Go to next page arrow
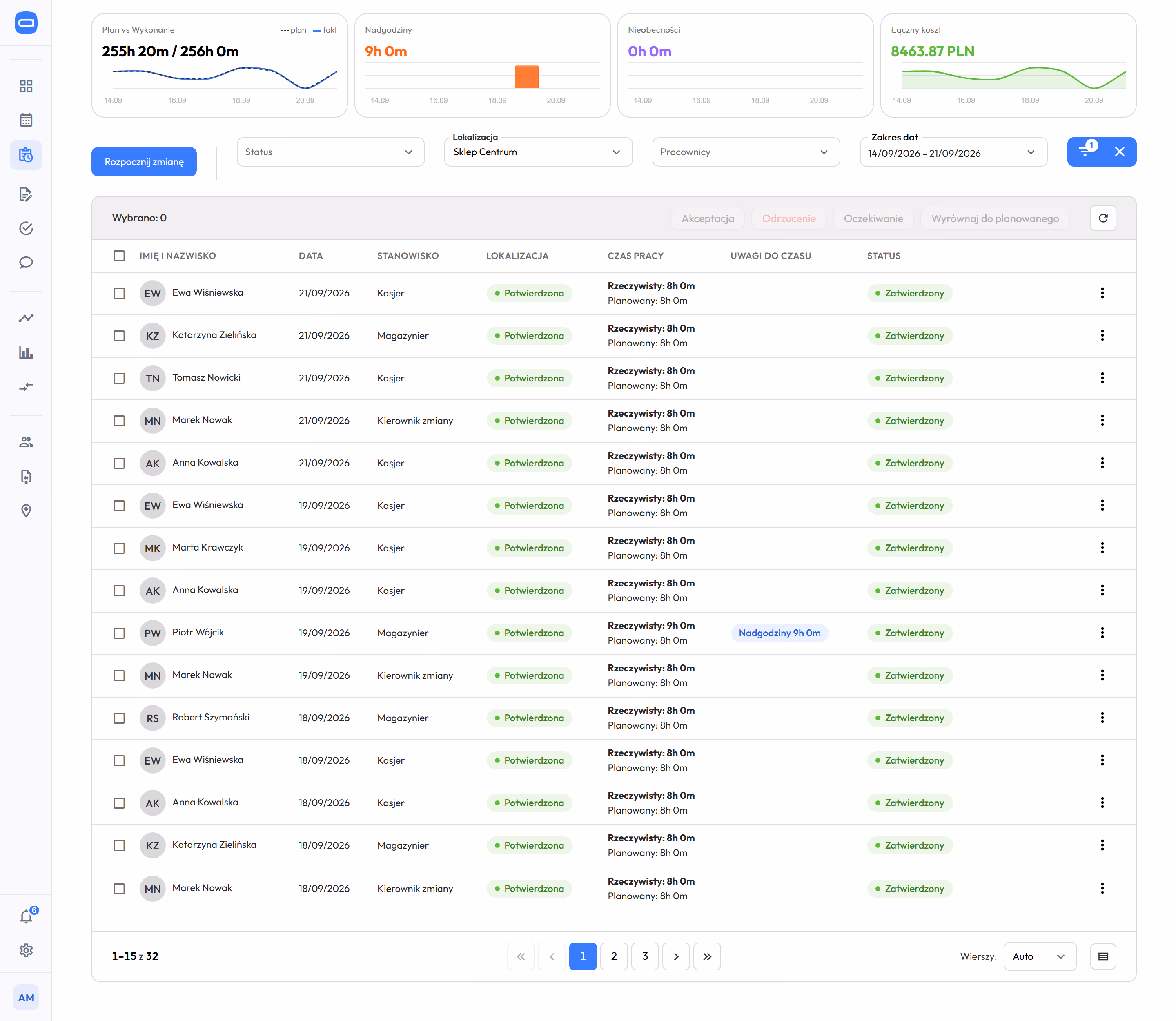Image resolution: width=1176 pixels, height=1021 pixels. [x=676, y=956]
